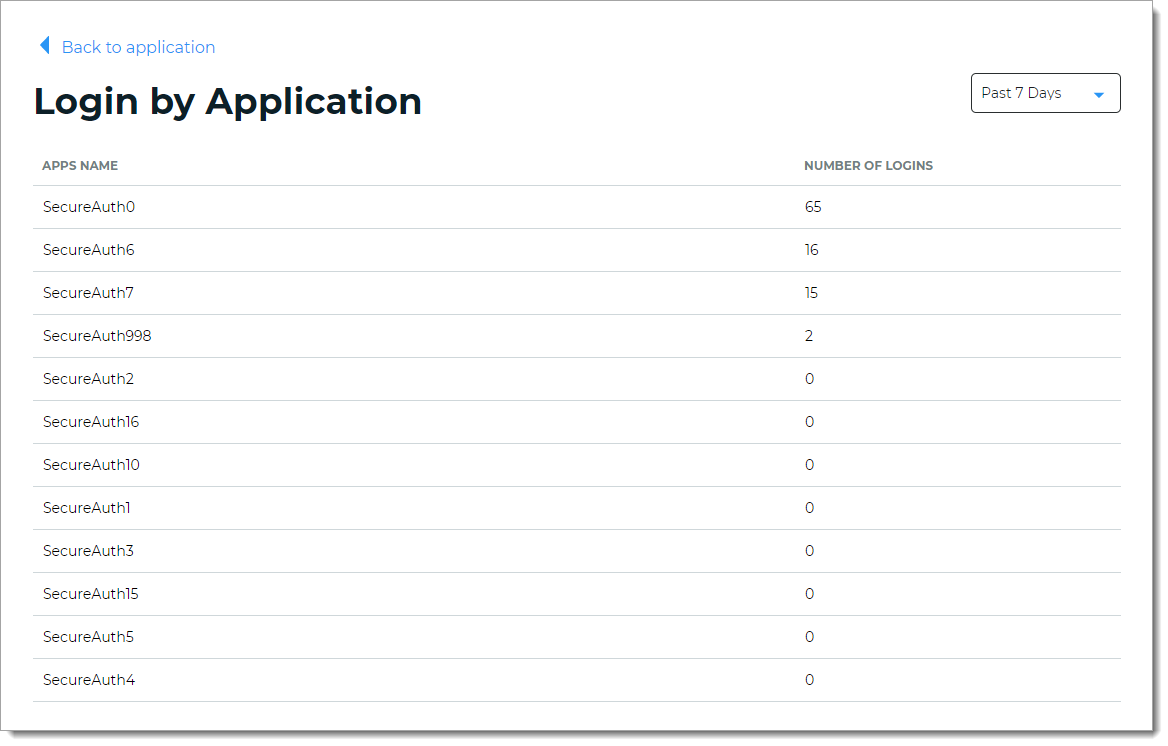Click the back arrow chevron icon
This screenshot has height=746, width=1168.
(x=44, y=46)
